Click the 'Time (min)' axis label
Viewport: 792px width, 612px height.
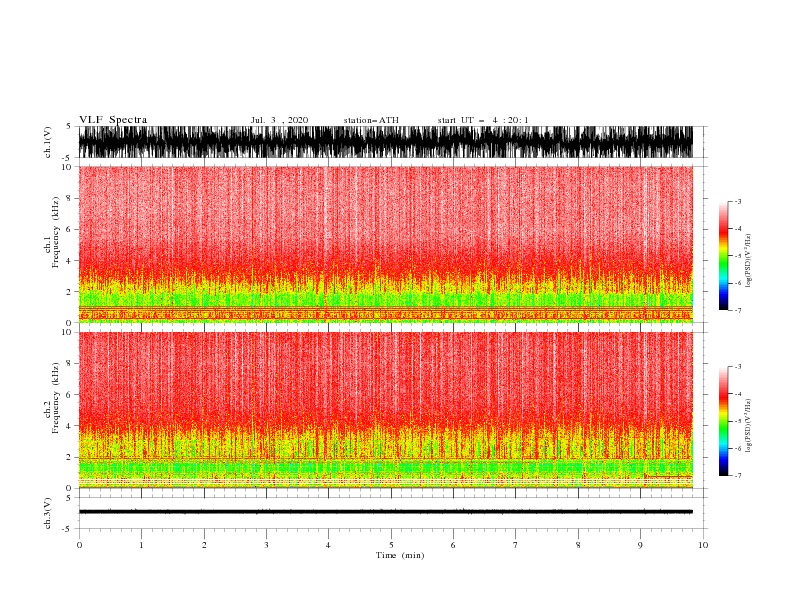(x=400, y=555)
